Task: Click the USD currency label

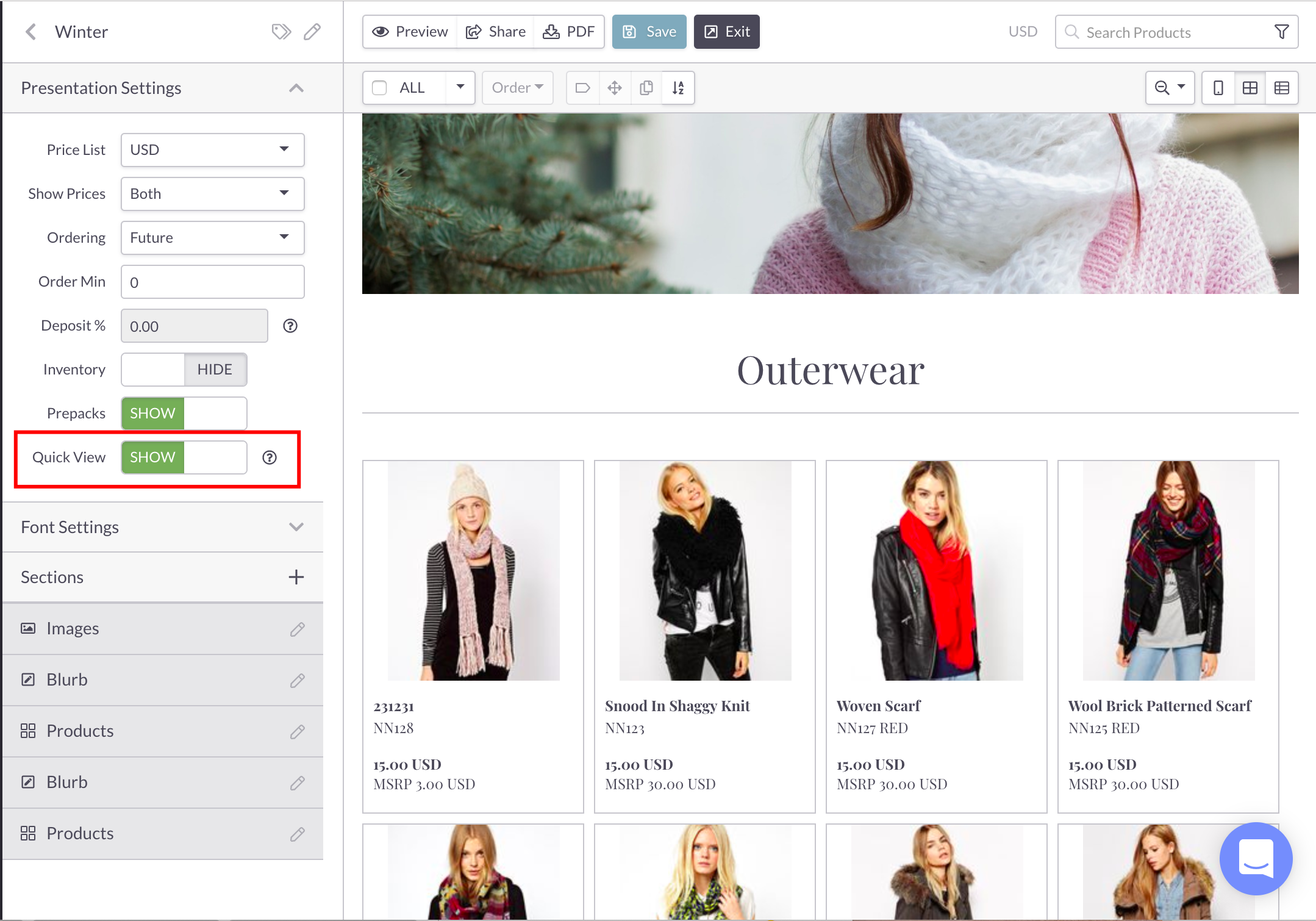Action: [x=1023, y=32]
